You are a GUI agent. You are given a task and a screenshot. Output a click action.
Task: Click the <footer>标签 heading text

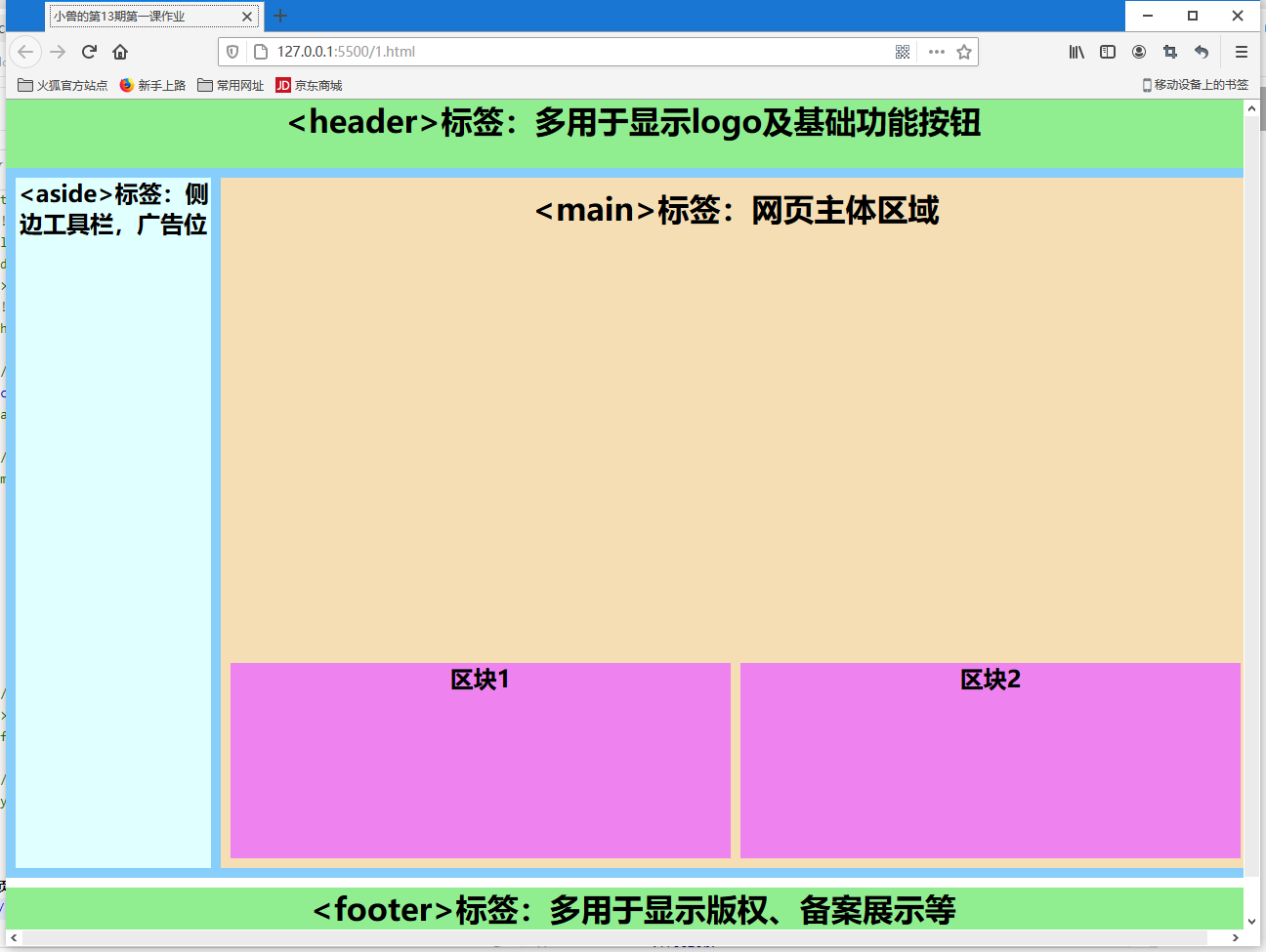point(634,910)
